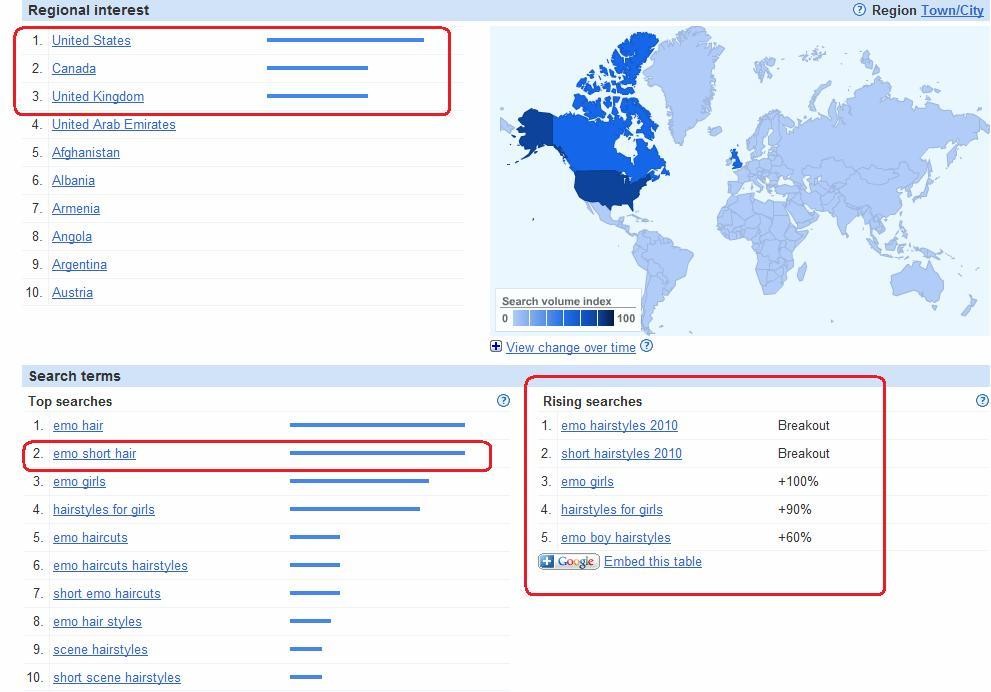Viewport: 991px width, 692px height.
Task: Switch regional view to Town/City
Action: pos(952,10)
